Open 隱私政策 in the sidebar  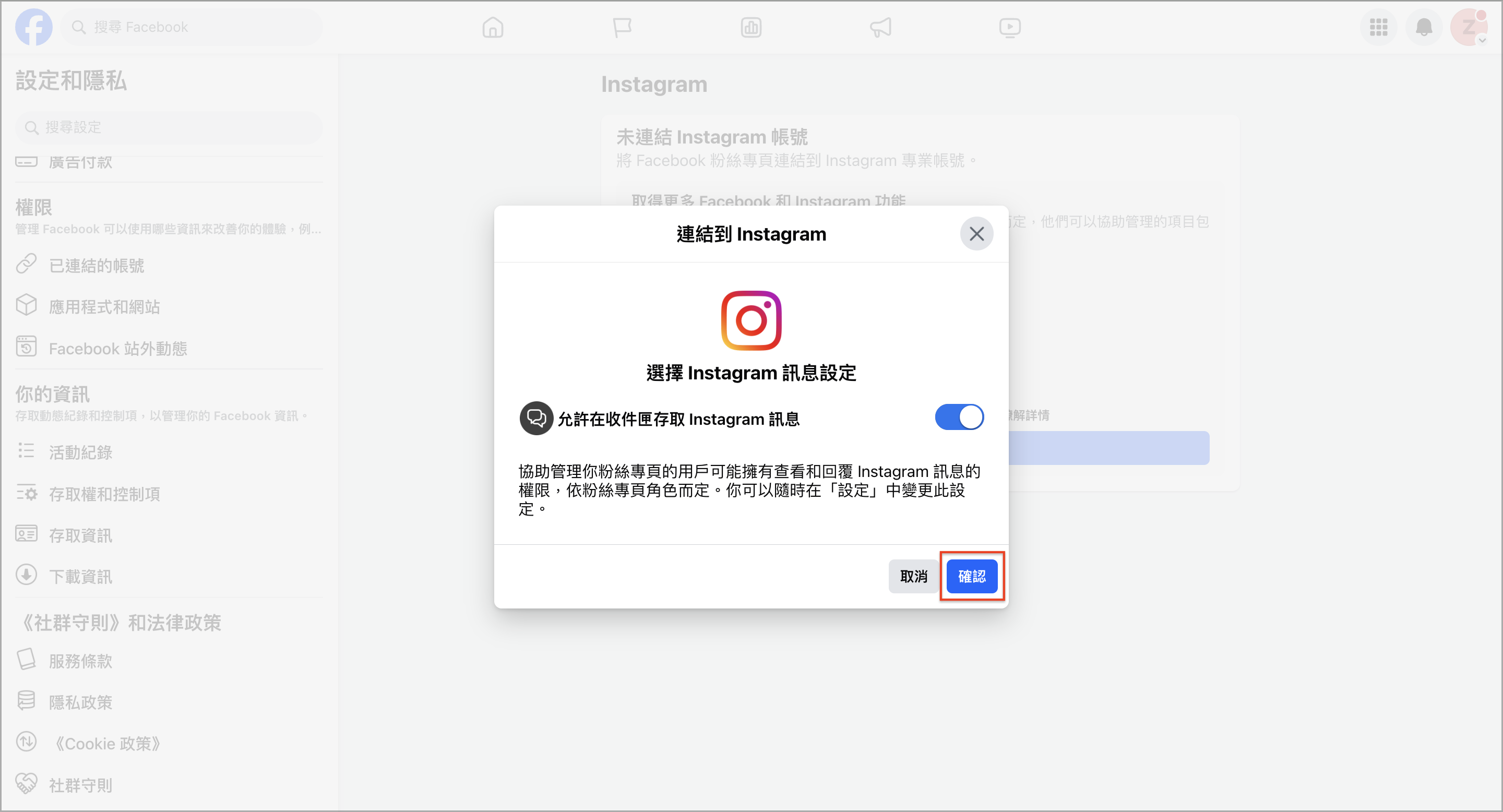pos(169,702)
